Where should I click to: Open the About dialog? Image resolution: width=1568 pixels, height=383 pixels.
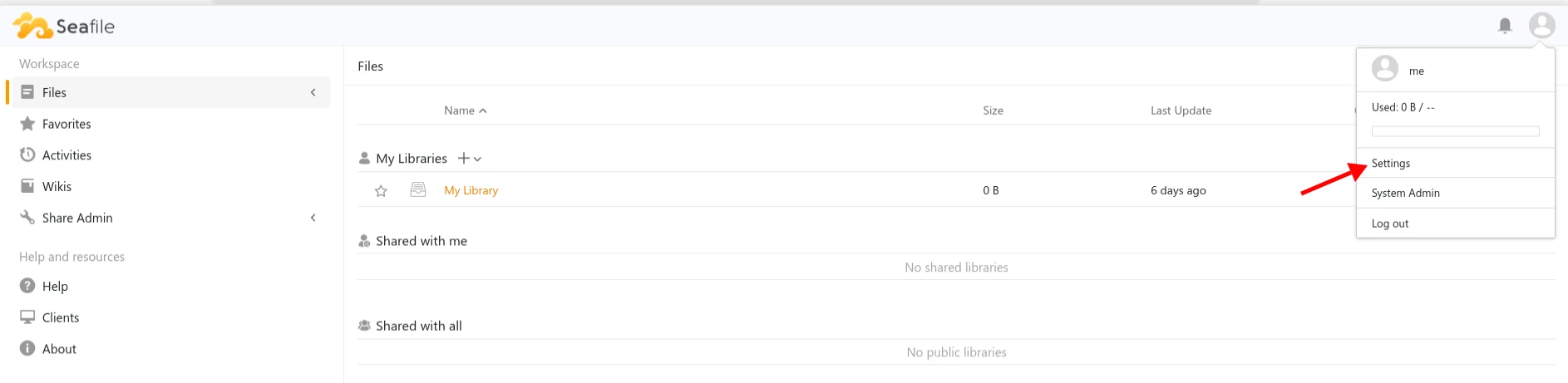(59, 350)
